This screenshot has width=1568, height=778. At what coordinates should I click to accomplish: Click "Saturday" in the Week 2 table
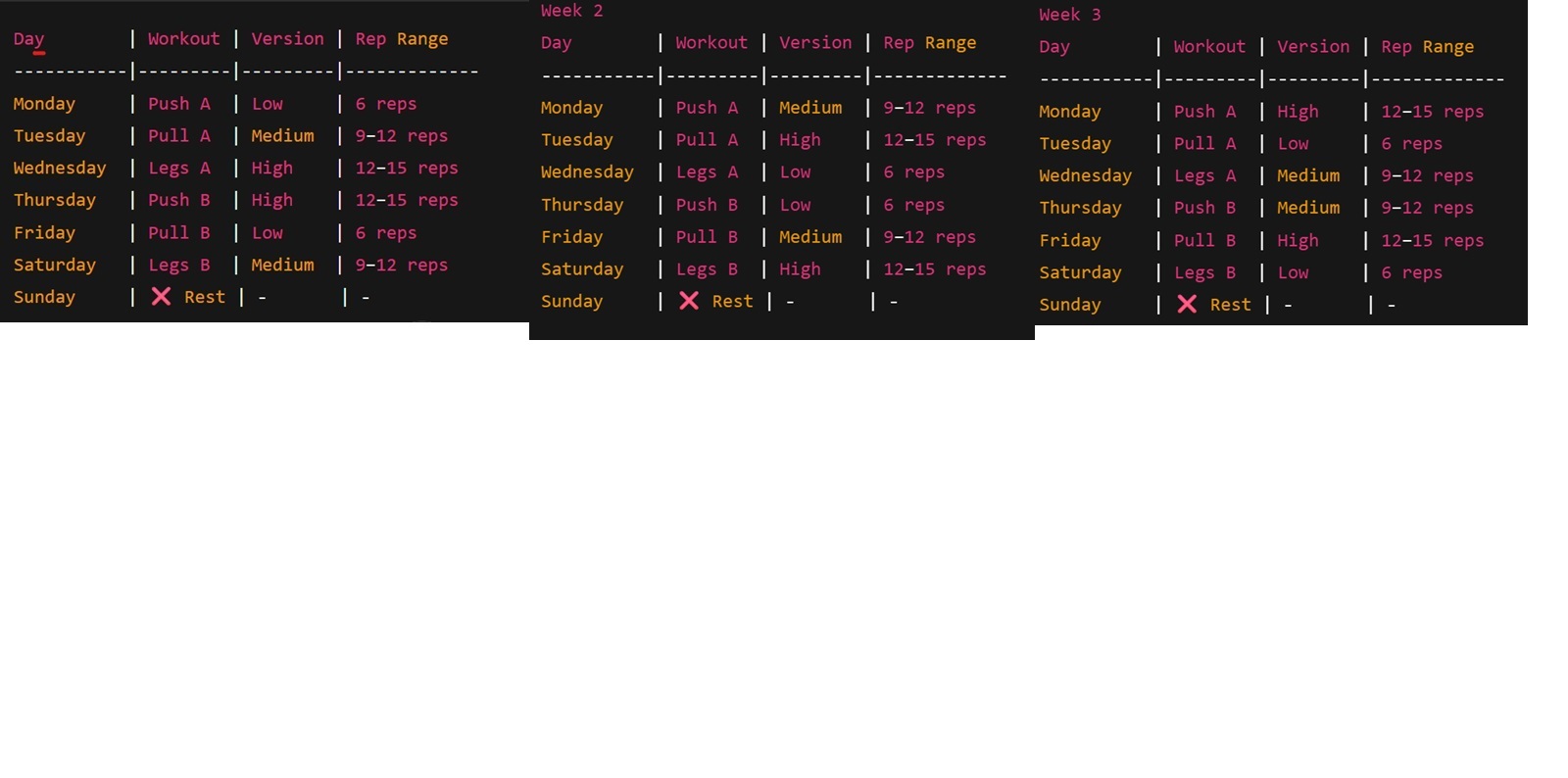[582, 269]
